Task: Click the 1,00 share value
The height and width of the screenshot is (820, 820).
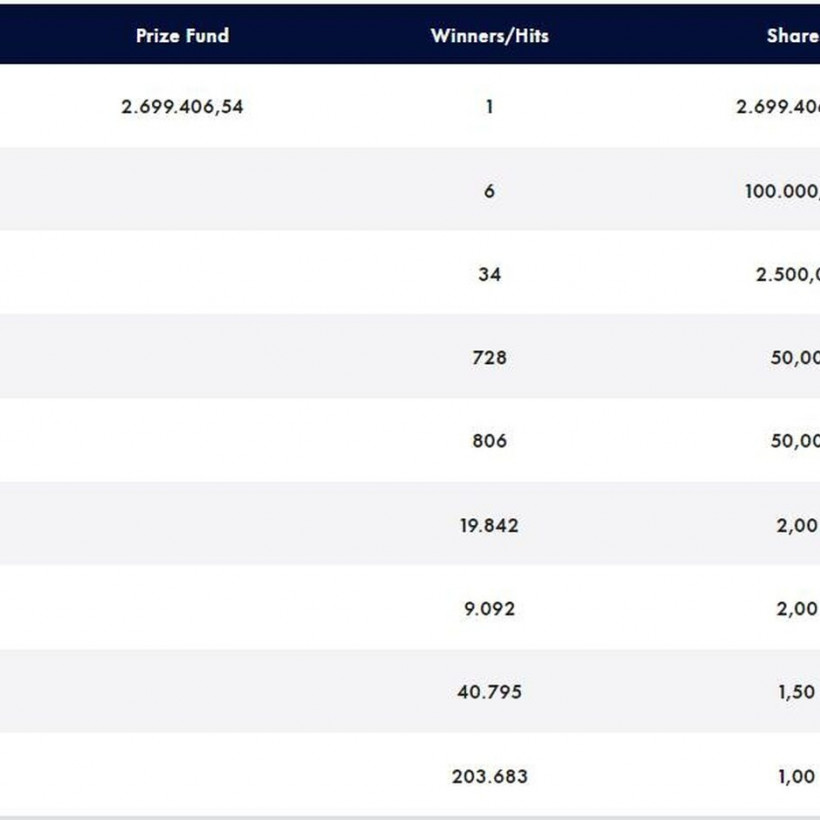Action: pyautogui.click(x=797, y=776)
